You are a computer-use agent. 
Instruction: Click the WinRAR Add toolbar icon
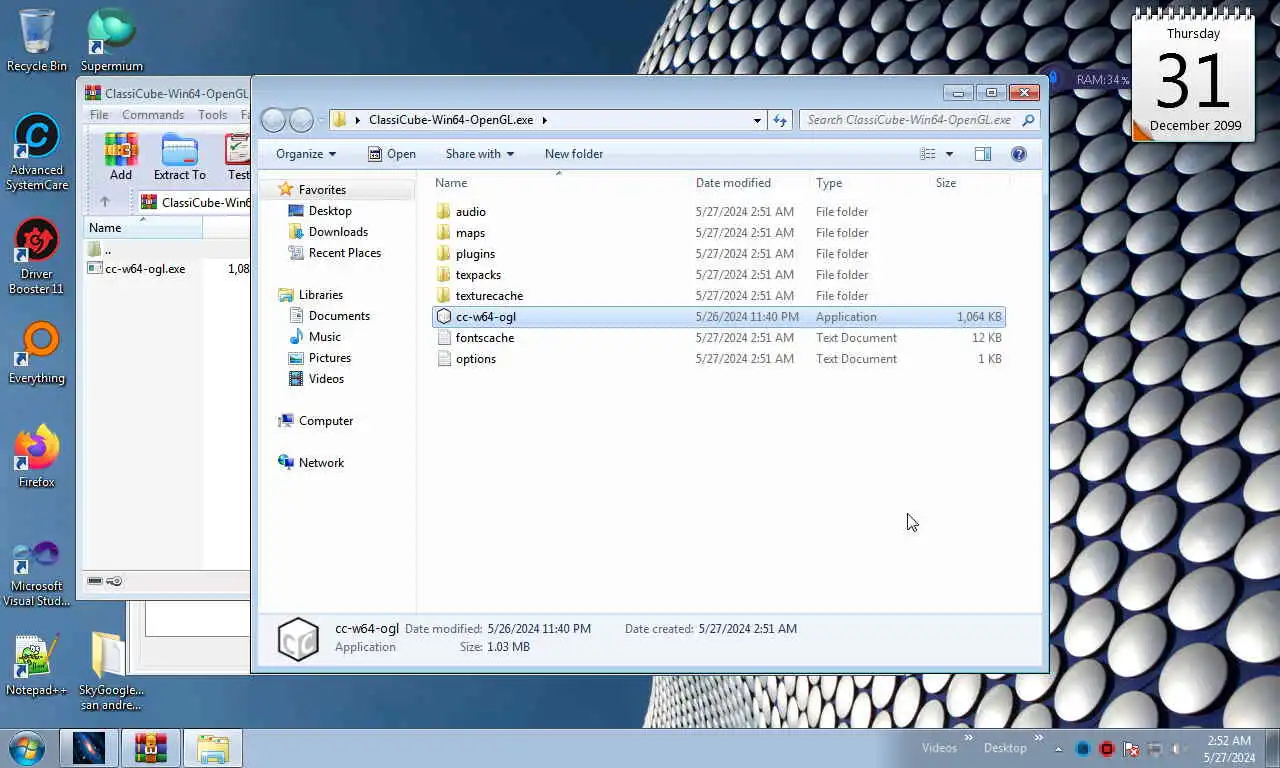click(x=121, y=157)
